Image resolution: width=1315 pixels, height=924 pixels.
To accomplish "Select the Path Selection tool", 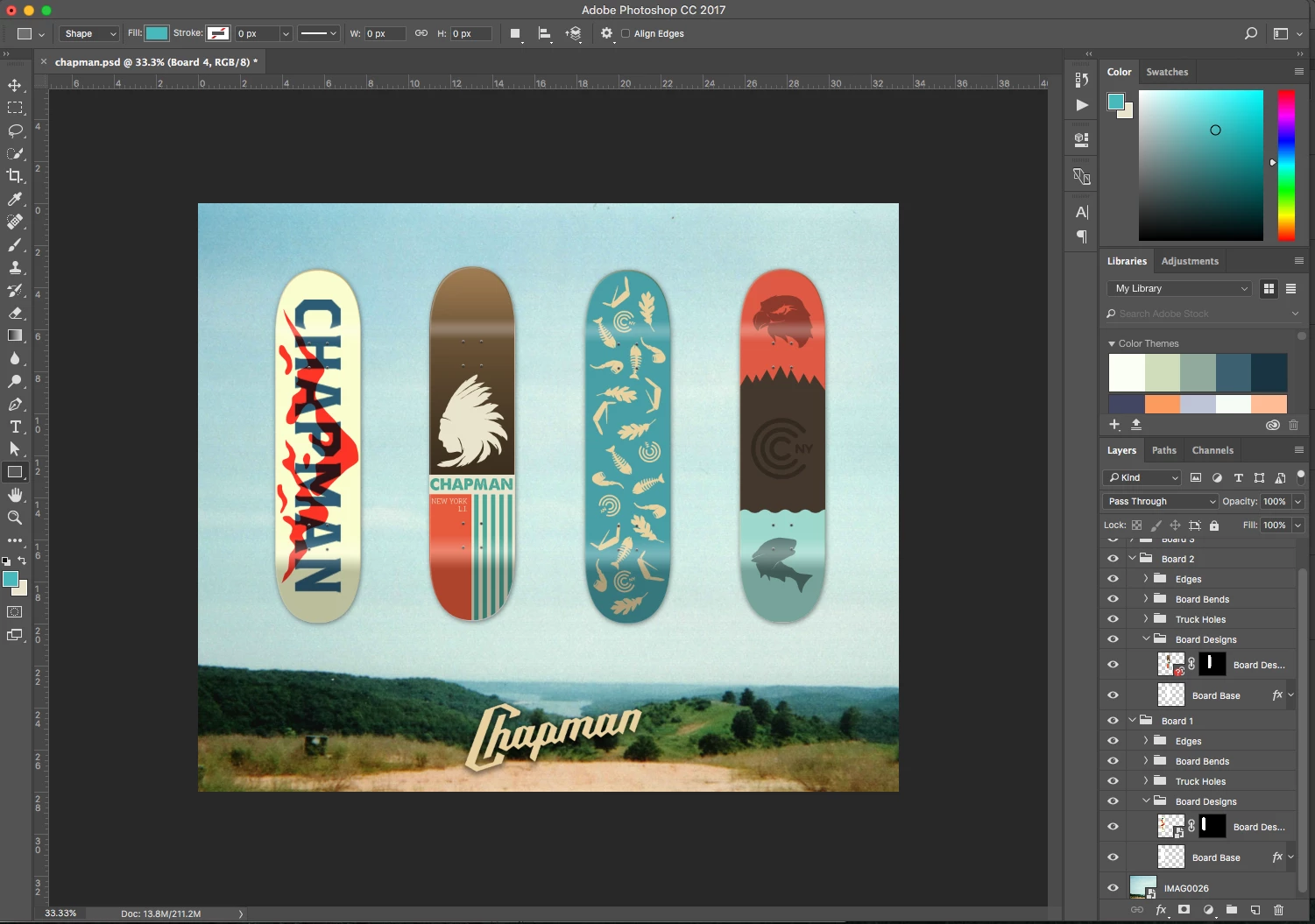I will tap(15, 449).
